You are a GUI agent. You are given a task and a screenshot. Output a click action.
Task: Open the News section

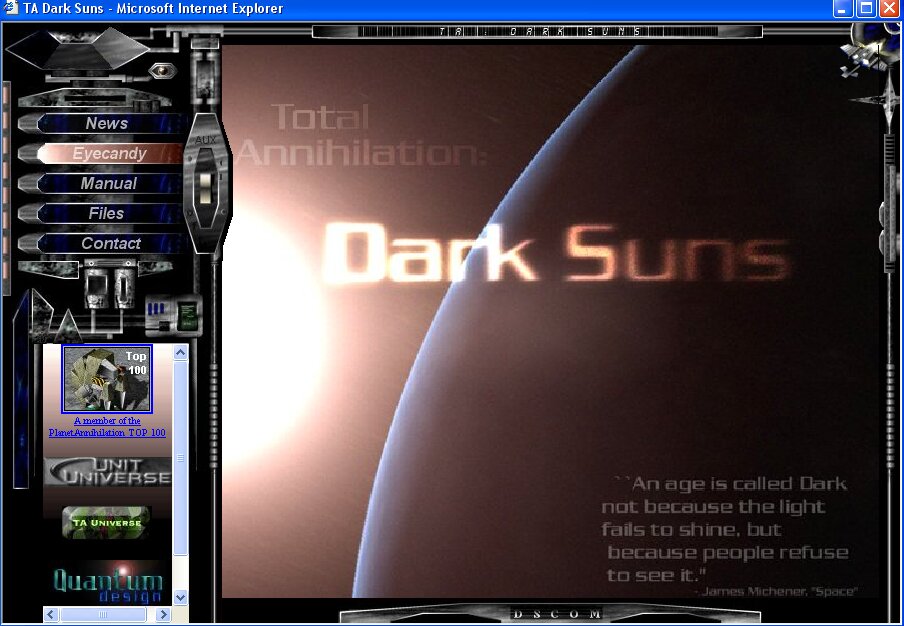106,124
